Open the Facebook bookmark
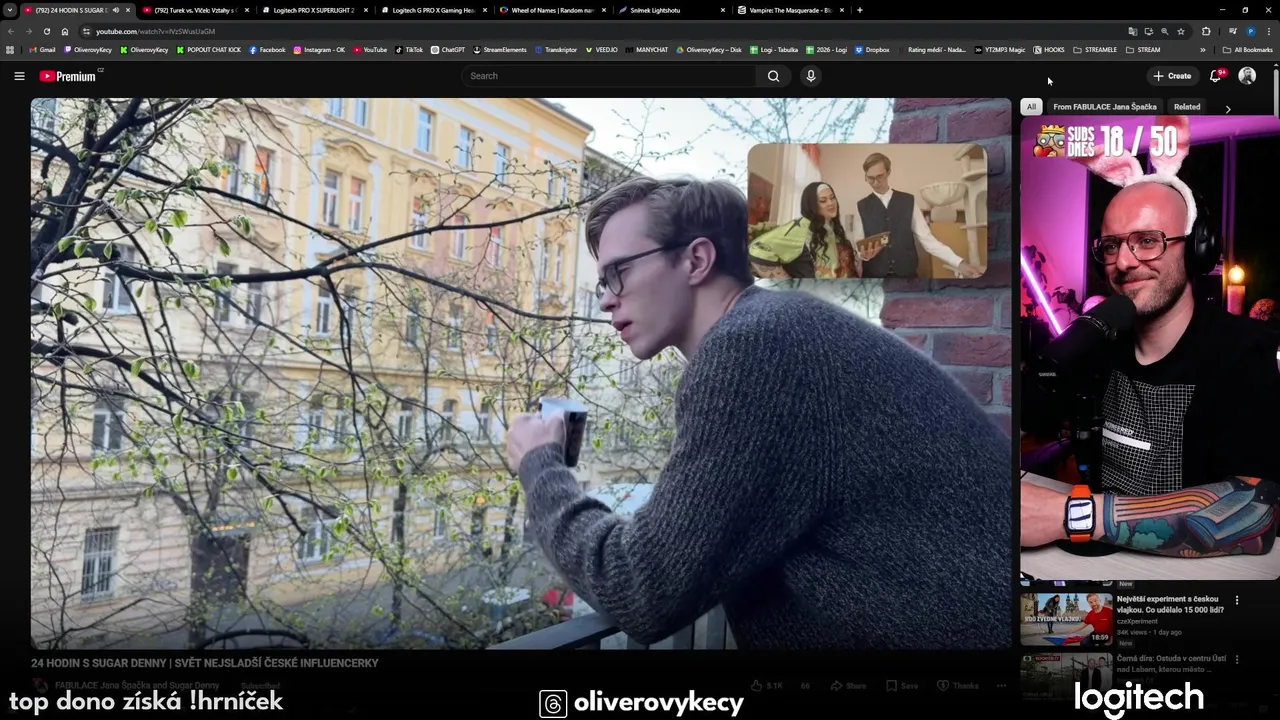Image resolution: width=1280 pixels, height=720 pixels. pyautogui.click(x=267, y=50)
